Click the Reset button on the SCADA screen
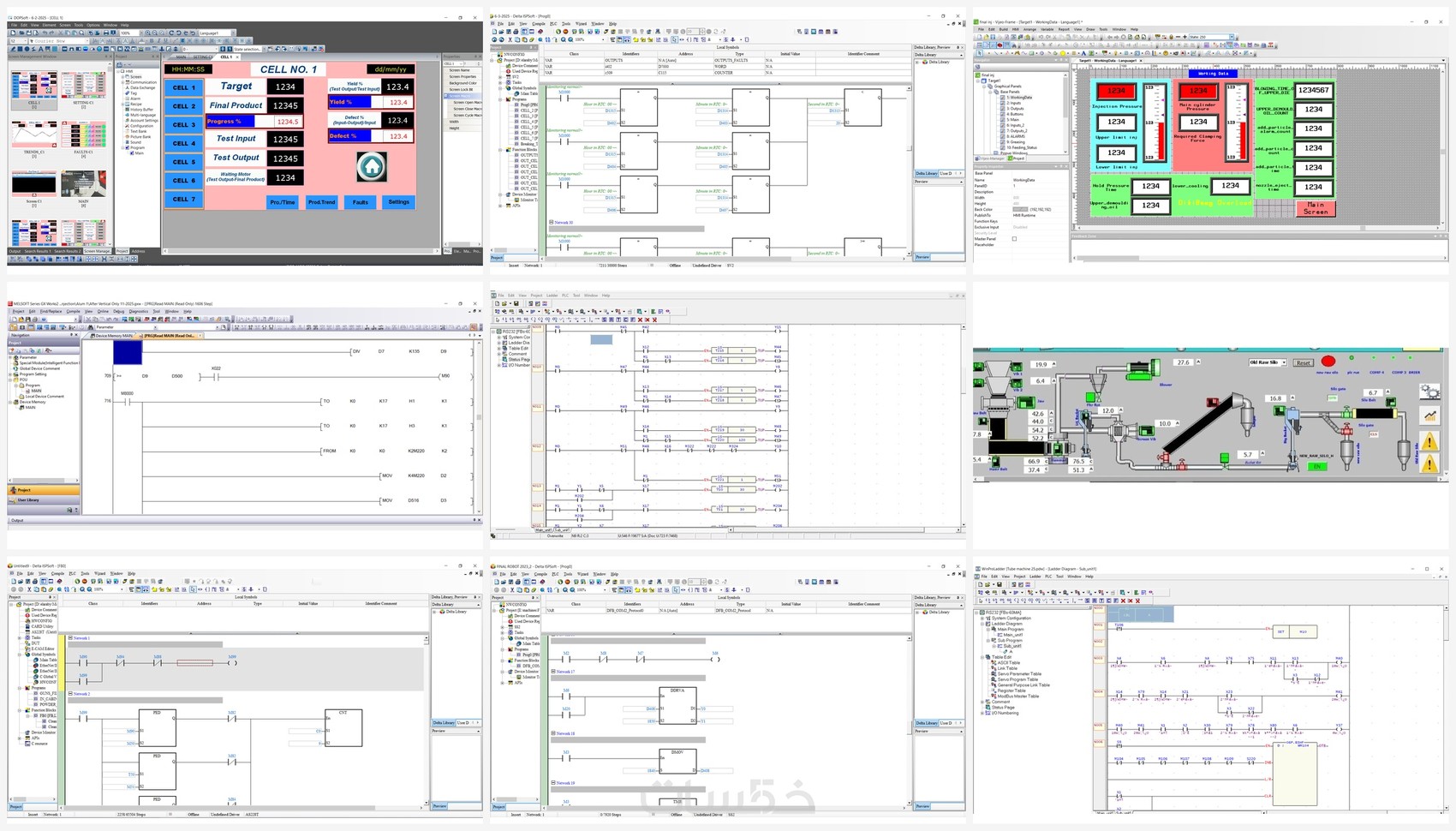The image size is (1456, 831). tap(1303, 362)
